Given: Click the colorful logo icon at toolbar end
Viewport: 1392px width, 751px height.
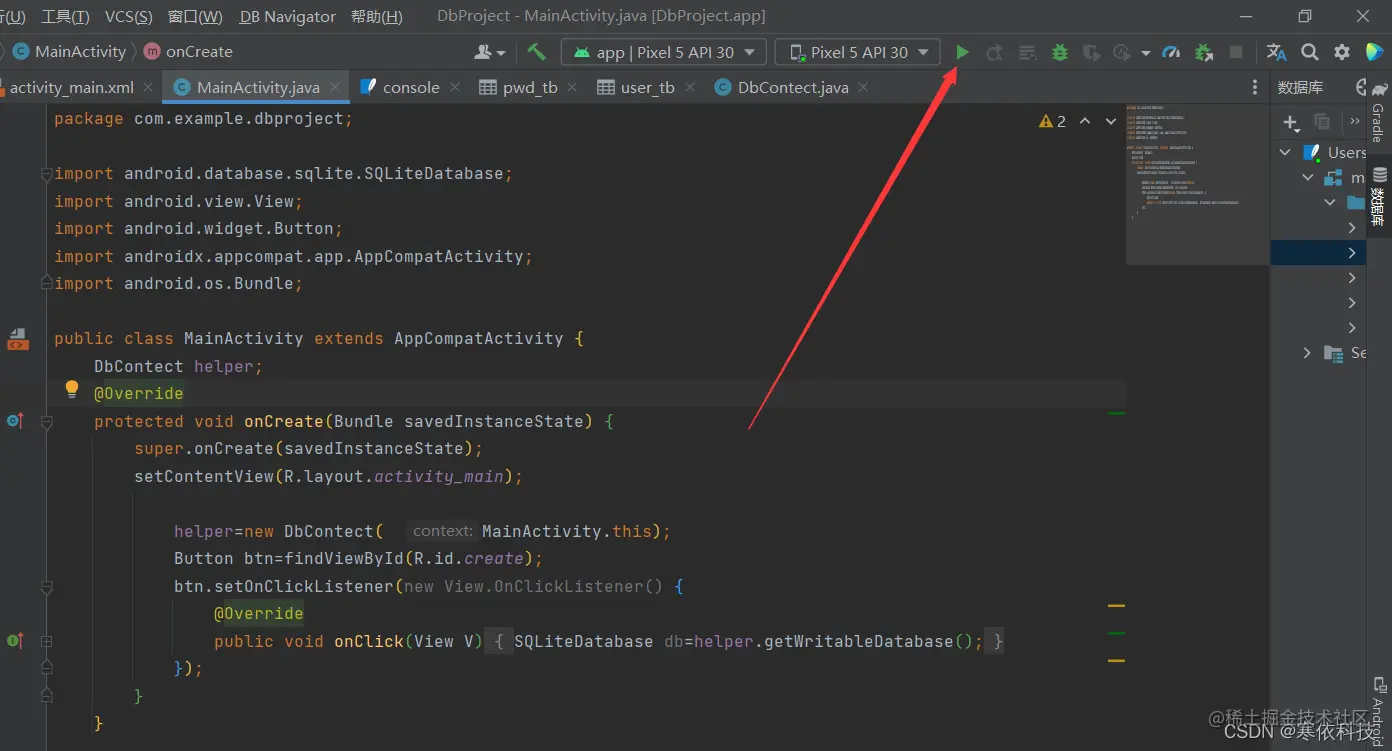Looking at the screenshot, I should point(1374,52).
